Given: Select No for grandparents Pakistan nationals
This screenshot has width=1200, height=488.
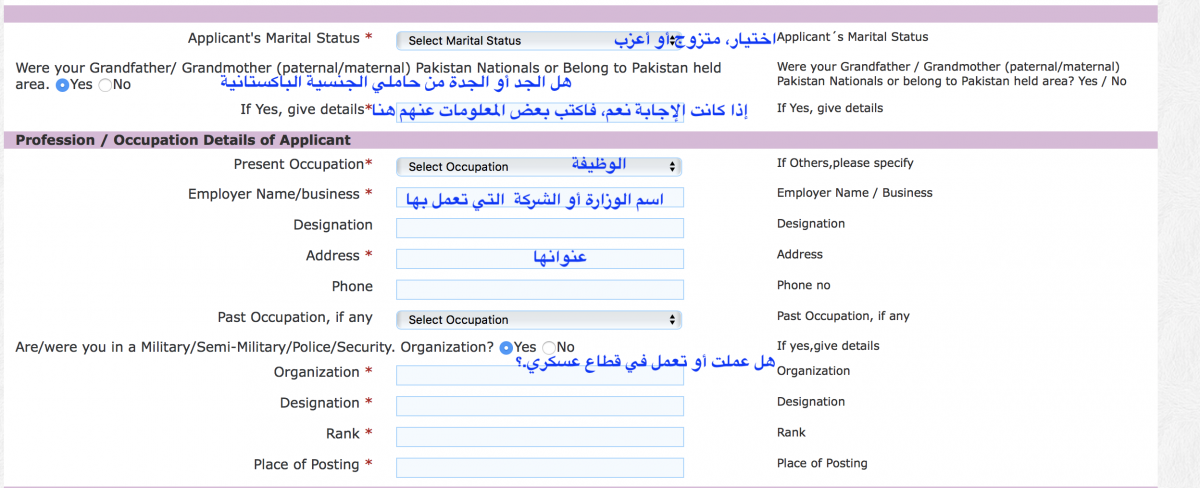Looking at the screenshot, I should (106, 85).
